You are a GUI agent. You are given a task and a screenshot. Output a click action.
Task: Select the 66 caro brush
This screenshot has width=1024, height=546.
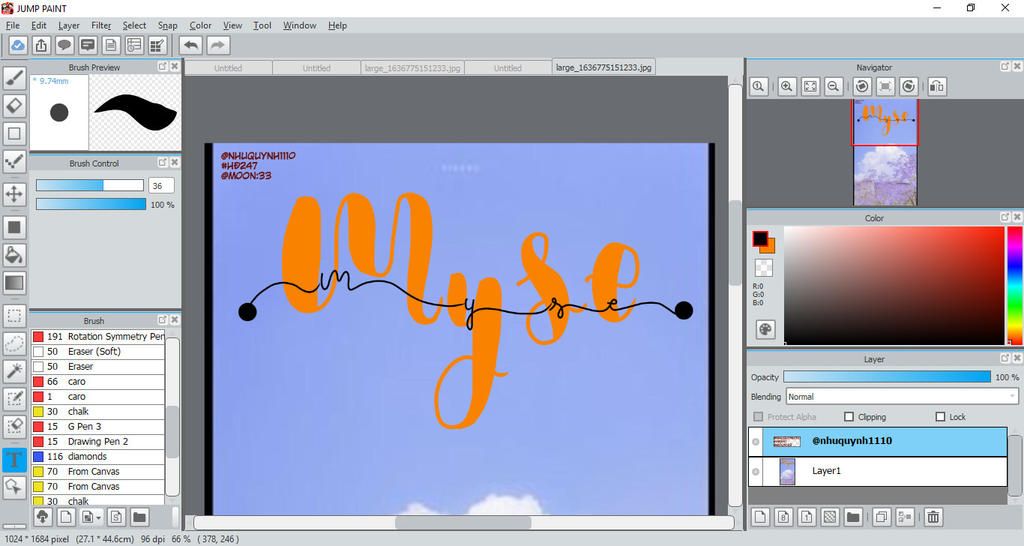[x=98, y=381]
